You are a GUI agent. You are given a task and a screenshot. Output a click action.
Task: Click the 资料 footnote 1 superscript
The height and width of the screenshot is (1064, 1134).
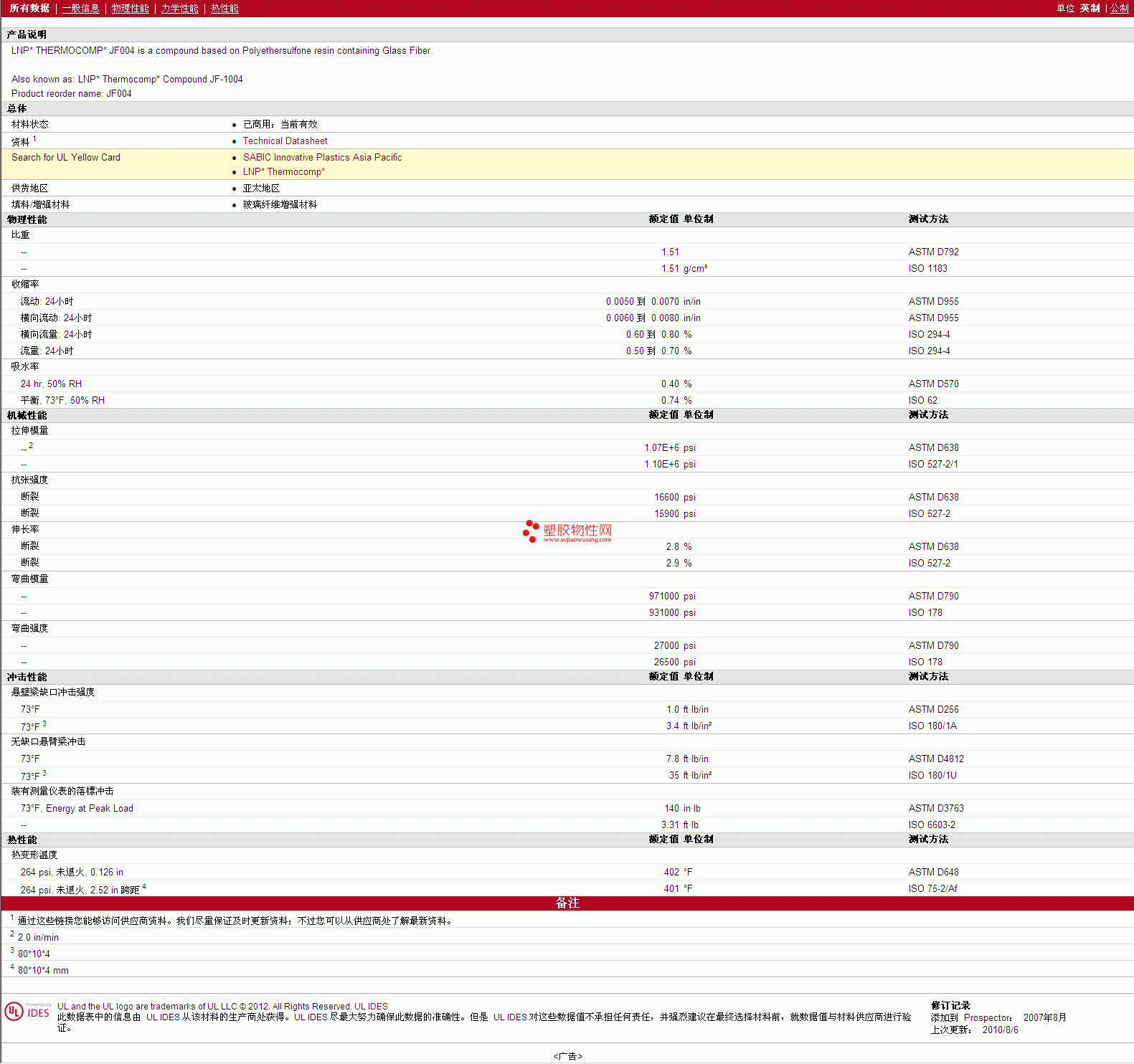coord(34,139)
